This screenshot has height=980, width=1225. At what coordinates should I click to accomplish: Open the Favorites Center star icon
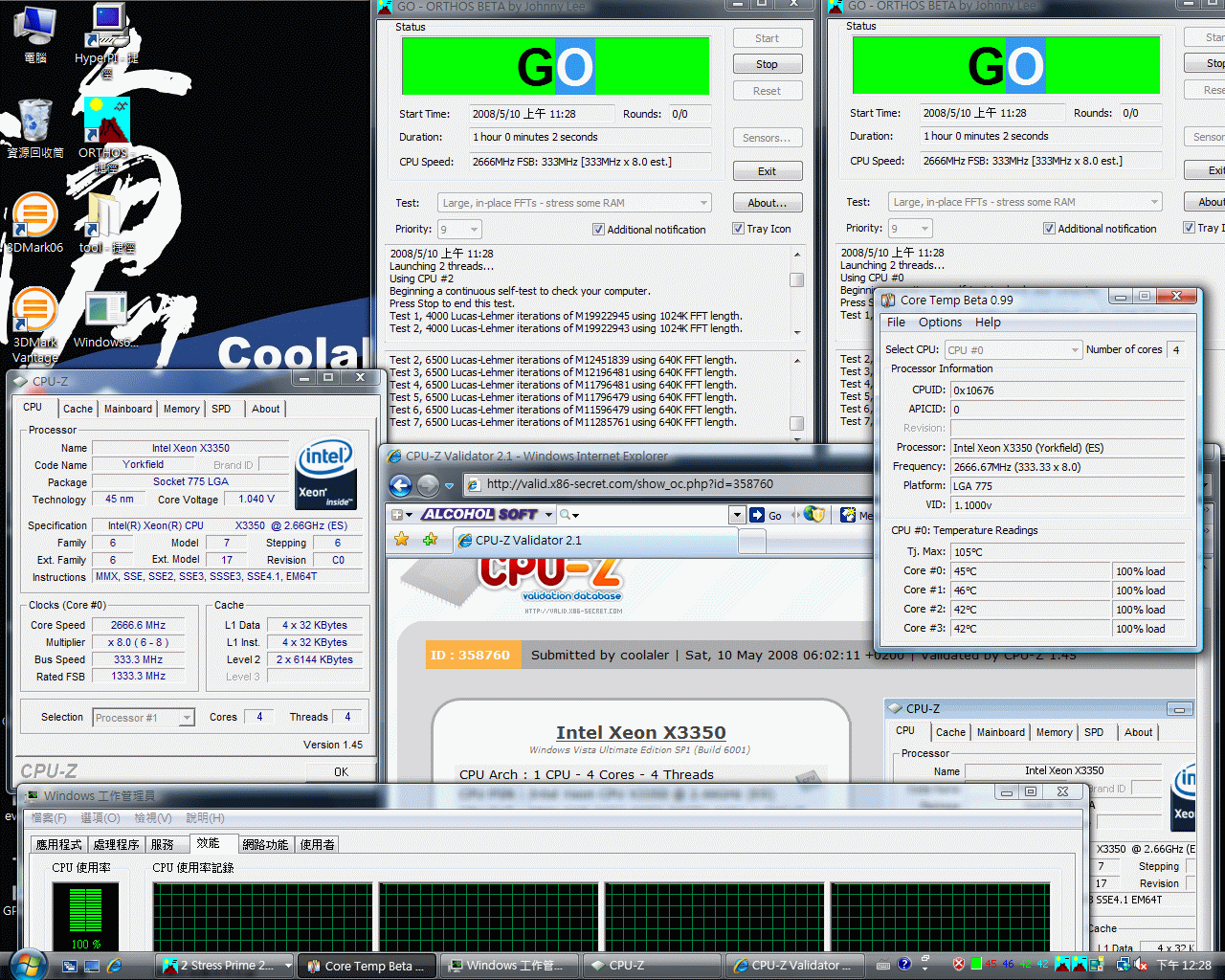tap(402, 540)
